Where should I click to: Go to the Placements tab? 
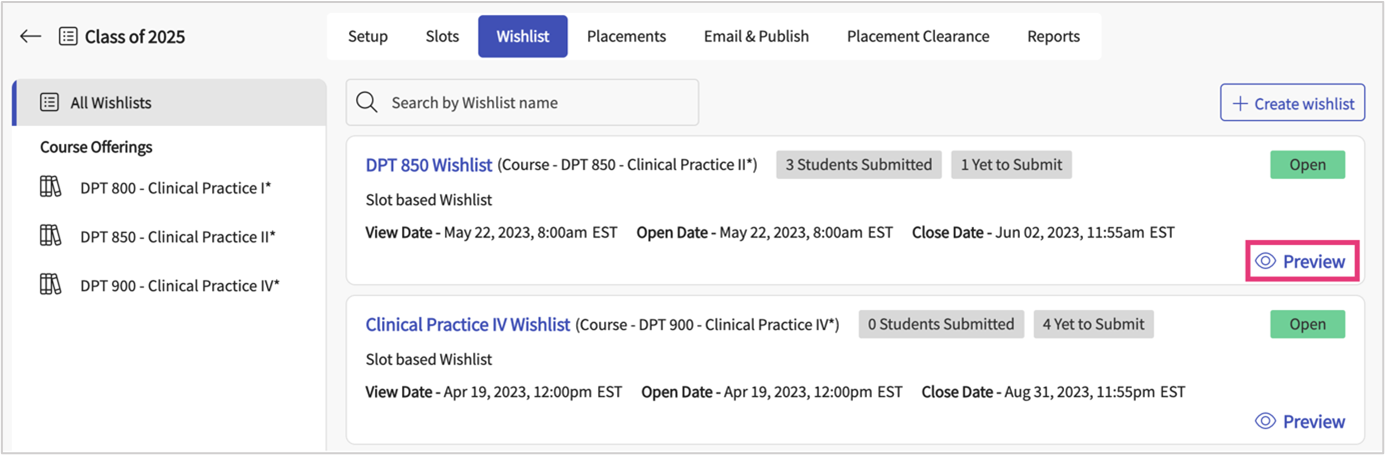pyautogui.click(x=626, y=37)
